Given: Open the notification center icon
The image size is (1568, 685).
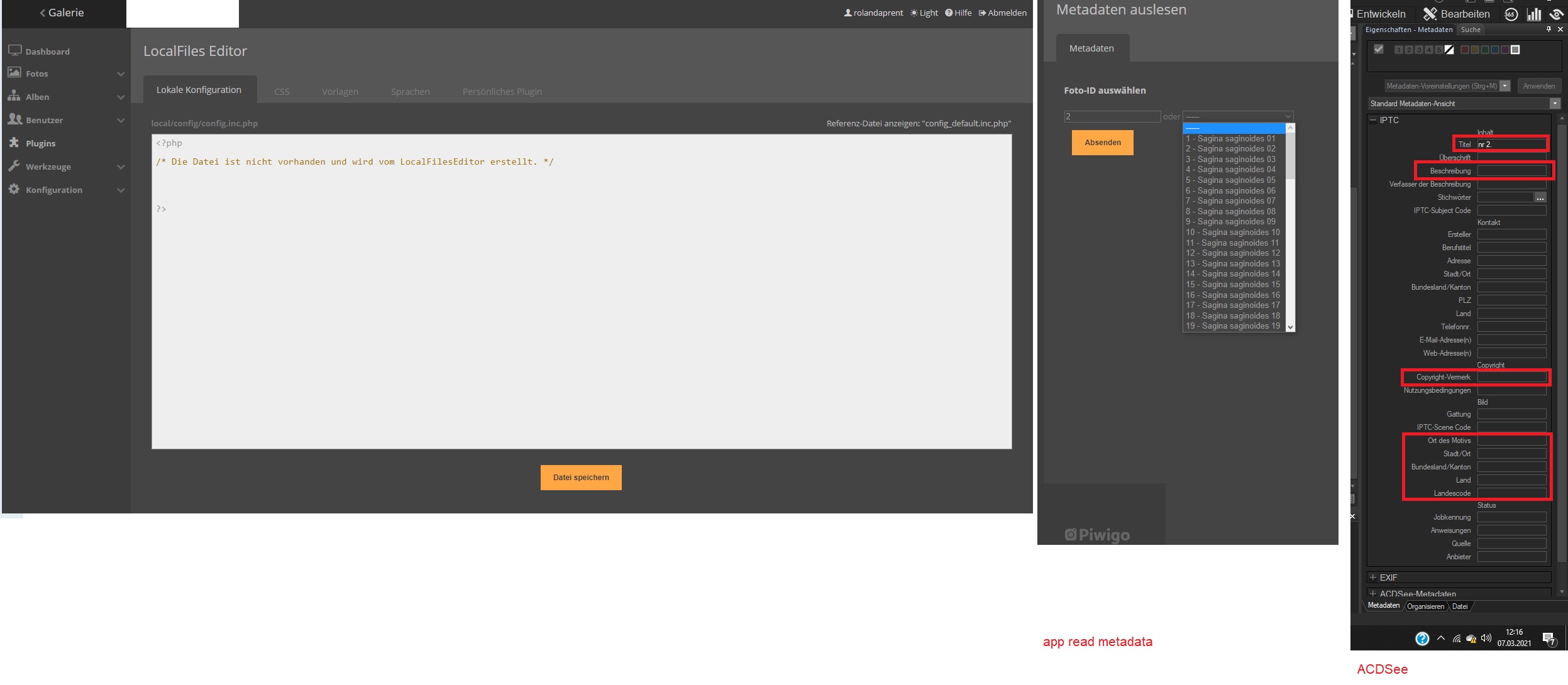Looking at the screenshot, I should 1549,639.
